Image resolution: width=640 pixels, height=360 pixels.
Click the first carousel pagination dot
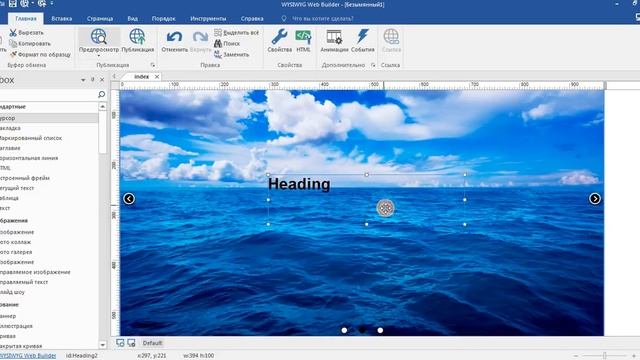tap(344, 330)
